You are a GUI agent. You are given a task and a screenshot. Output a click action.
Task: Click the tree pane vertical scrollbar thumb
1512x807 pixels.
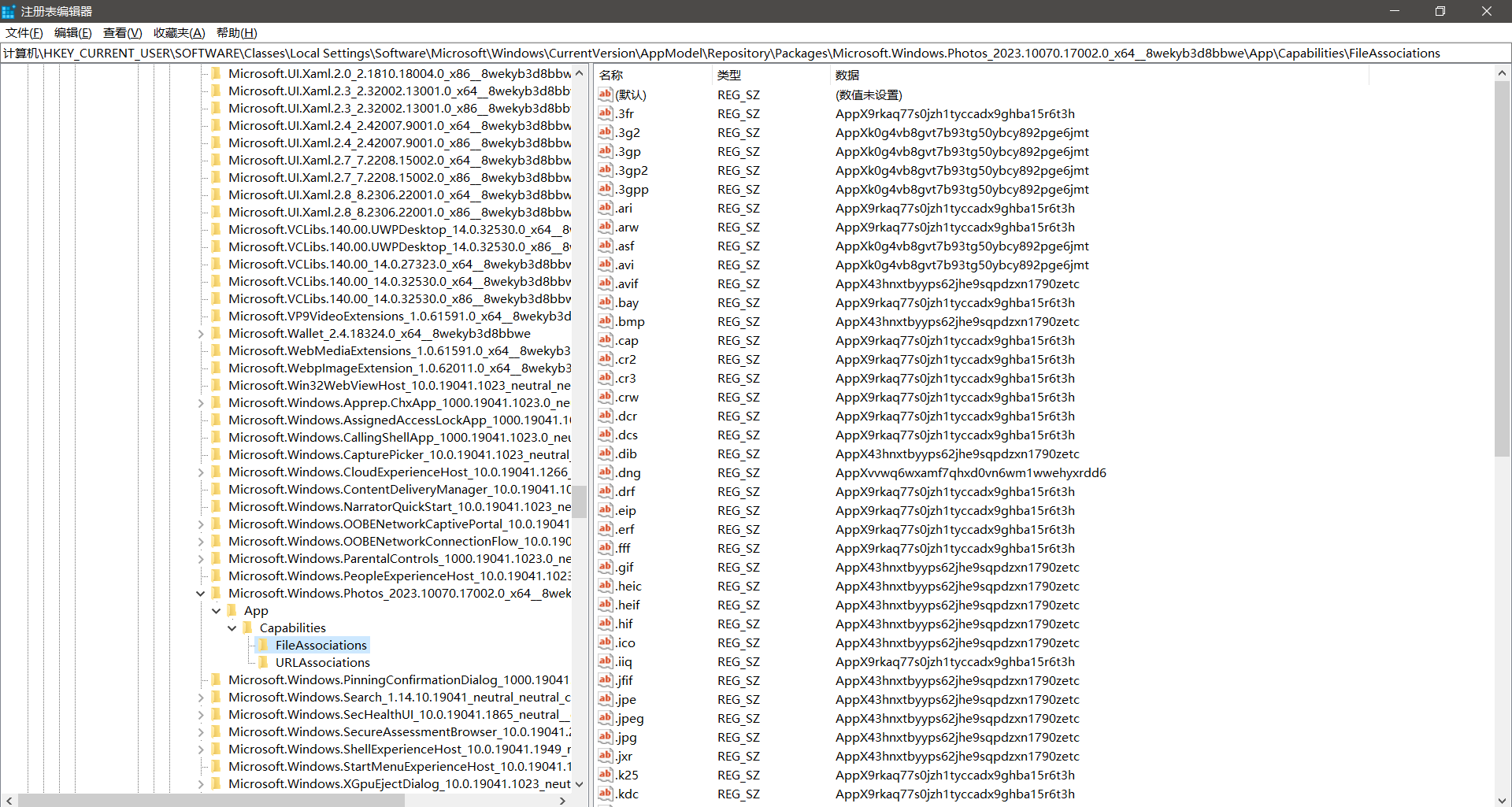(580, 502)
